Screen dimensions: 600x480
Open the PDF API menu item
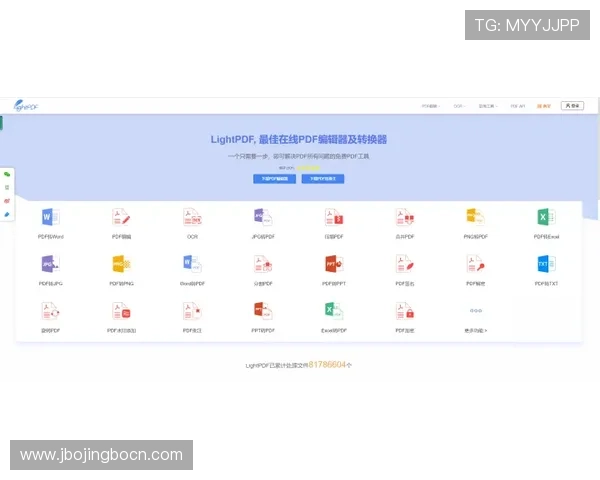click(x=517, y=105)
